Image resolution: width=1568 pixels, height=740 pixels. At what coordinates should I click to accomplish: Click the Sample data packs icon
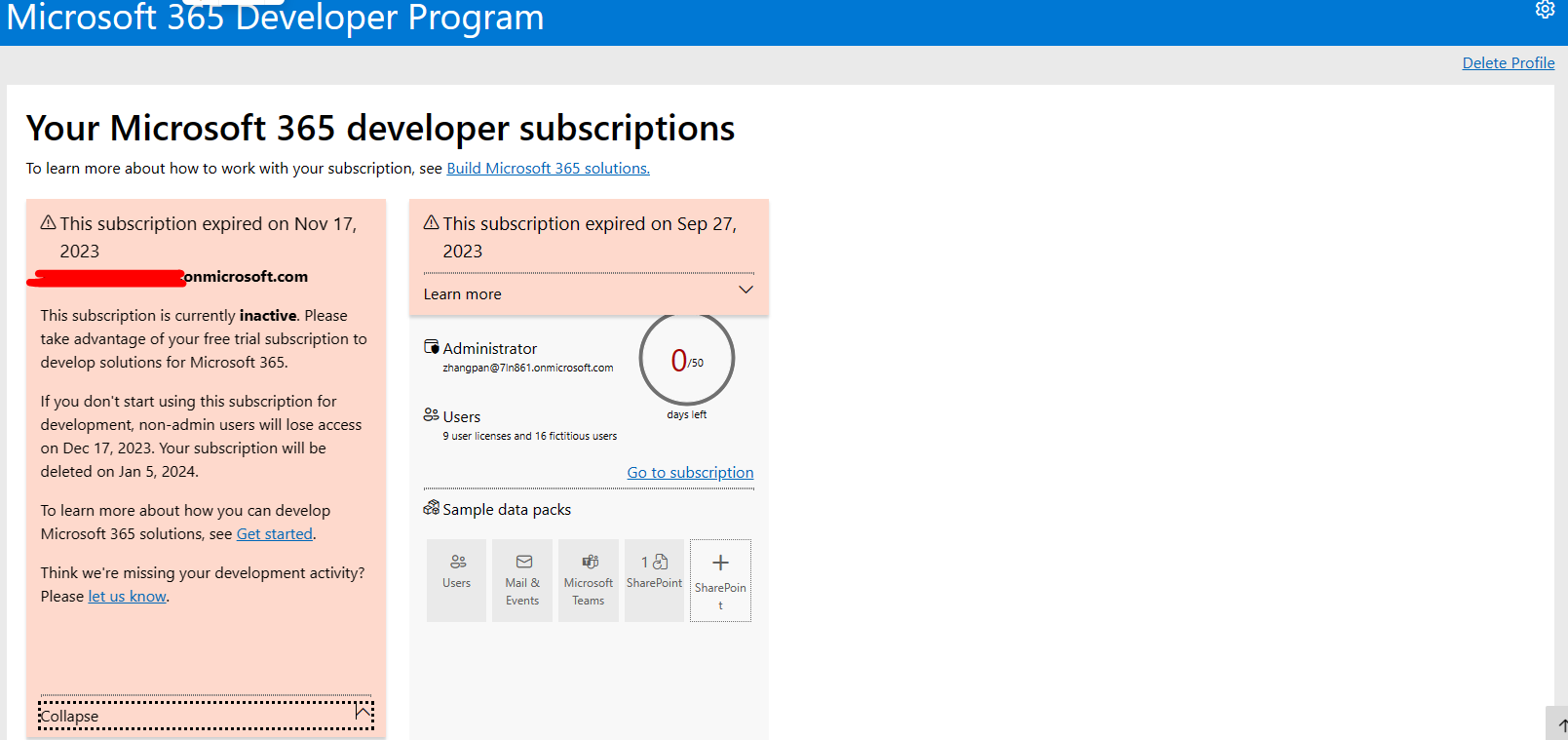431,508
